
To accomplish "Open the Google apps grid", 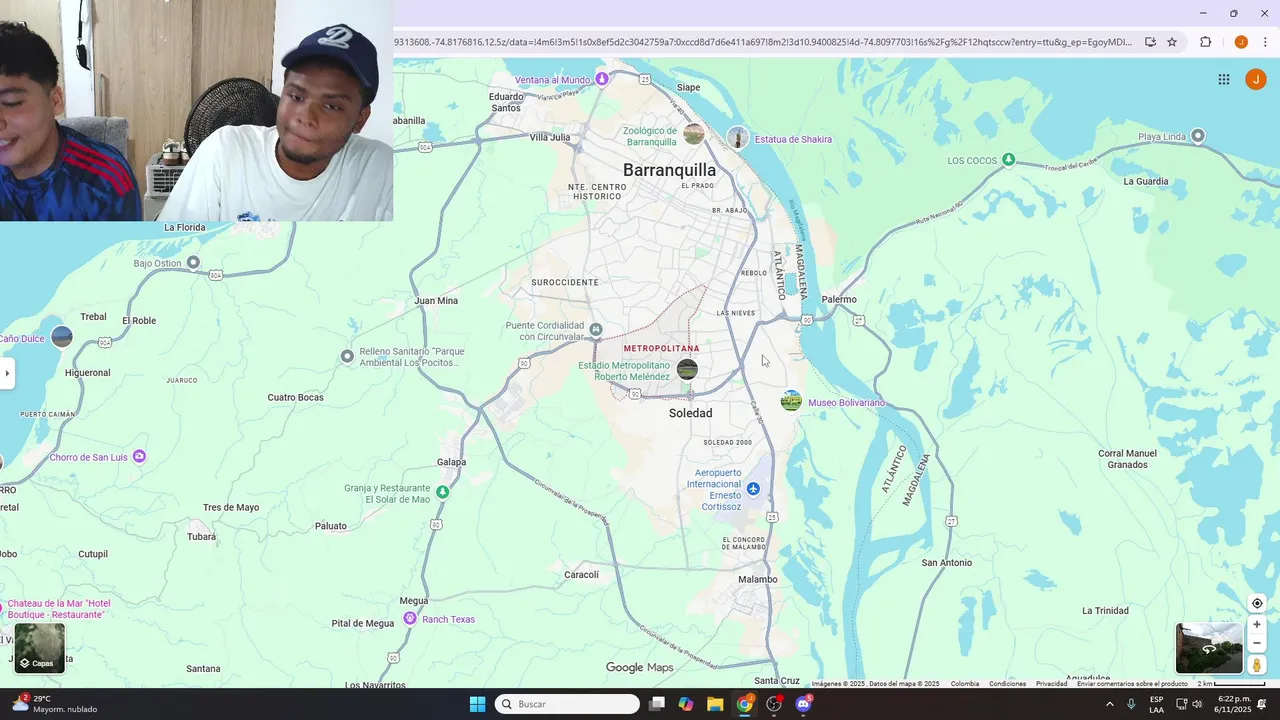I will coord(1223,79).
